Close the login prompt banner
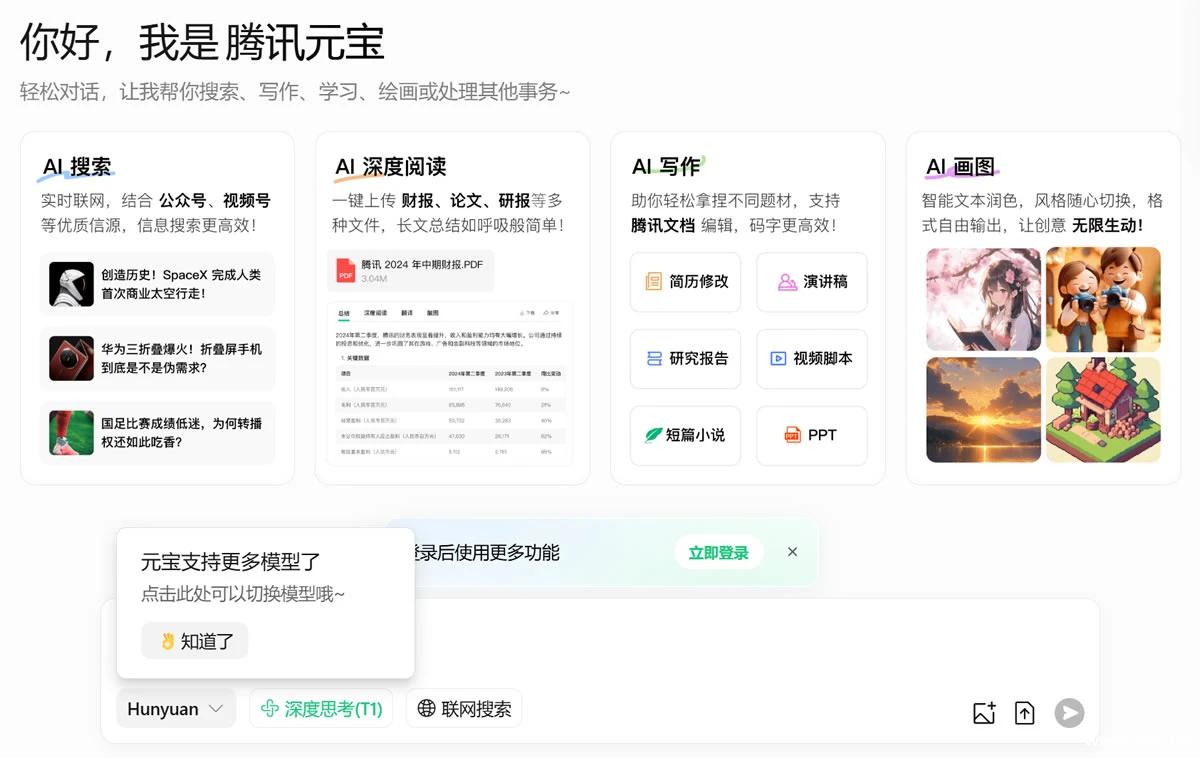 coord(792,552)
